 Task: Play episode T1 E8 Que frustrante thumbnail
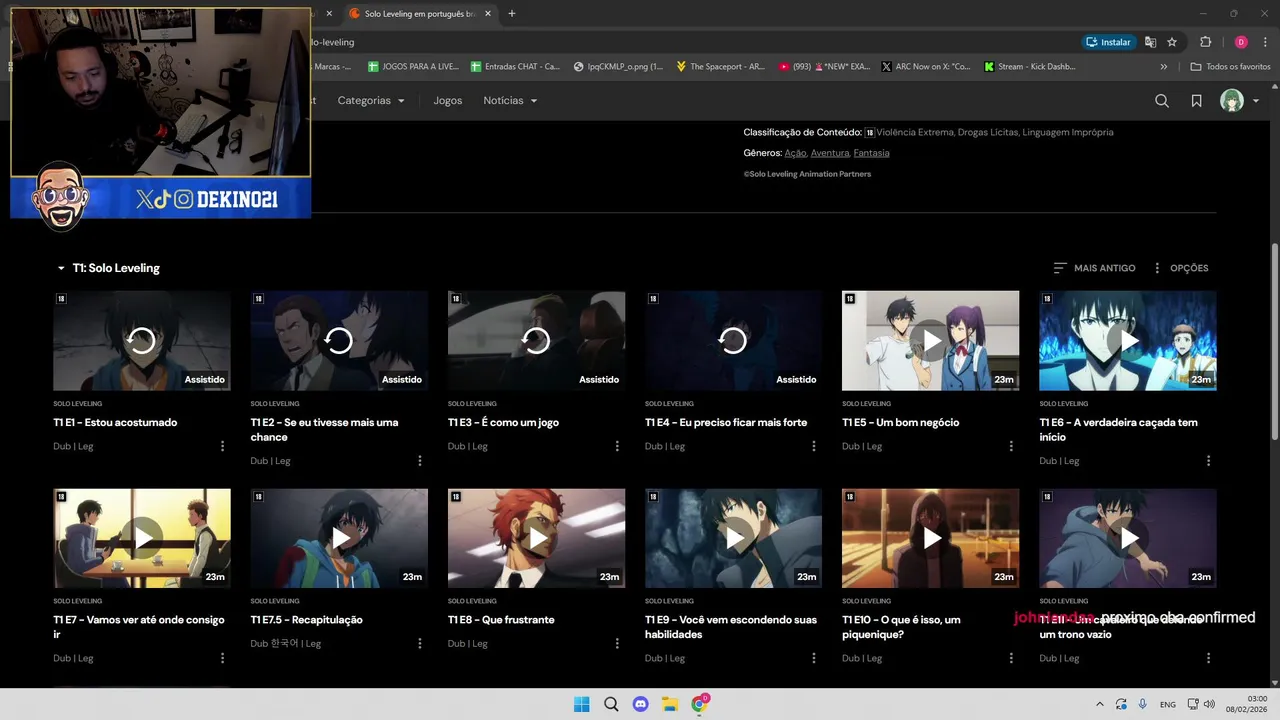click(x=536, y=538)
